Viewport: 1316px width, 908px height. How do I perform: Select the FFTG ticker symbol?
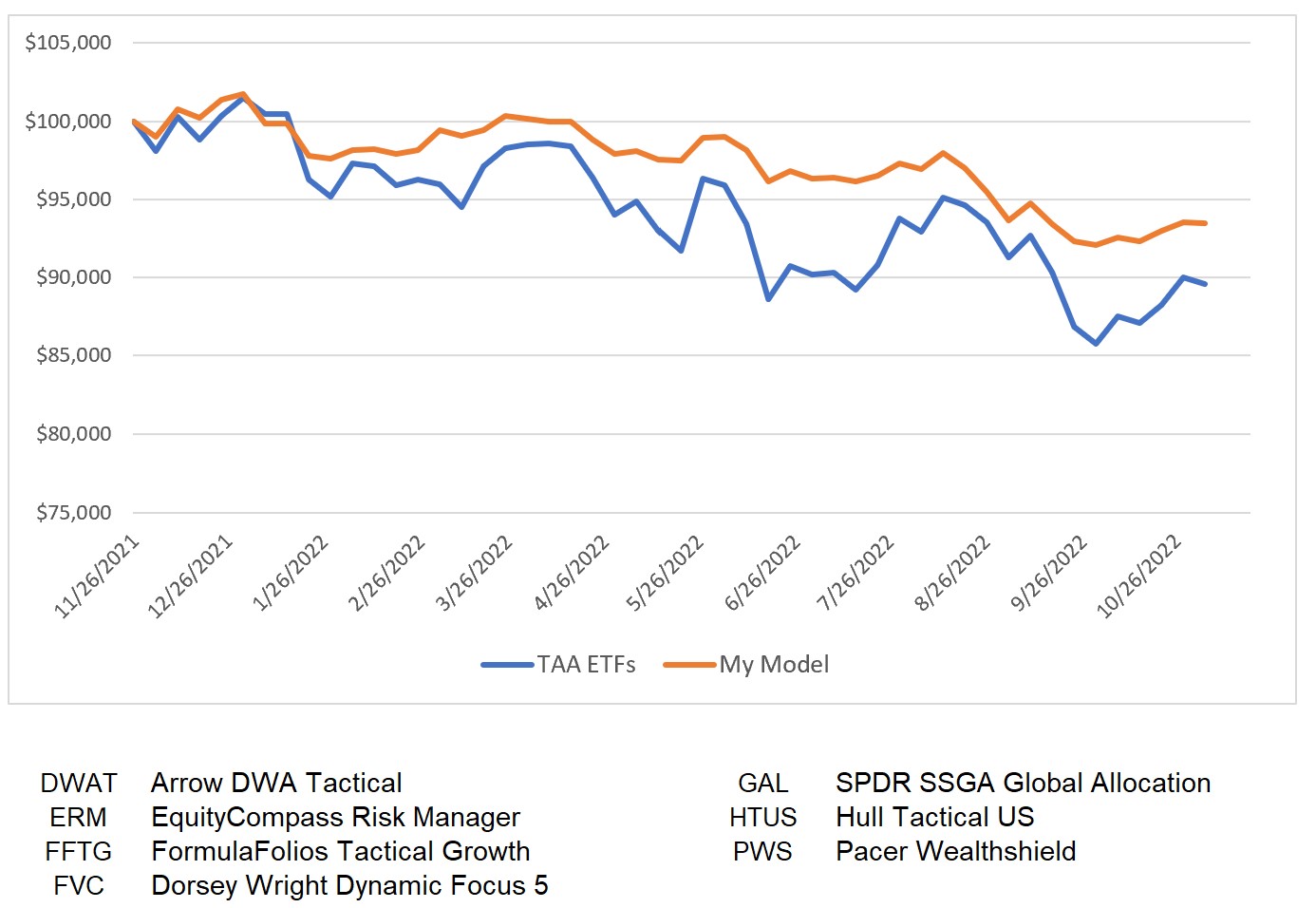pos(79,852)
